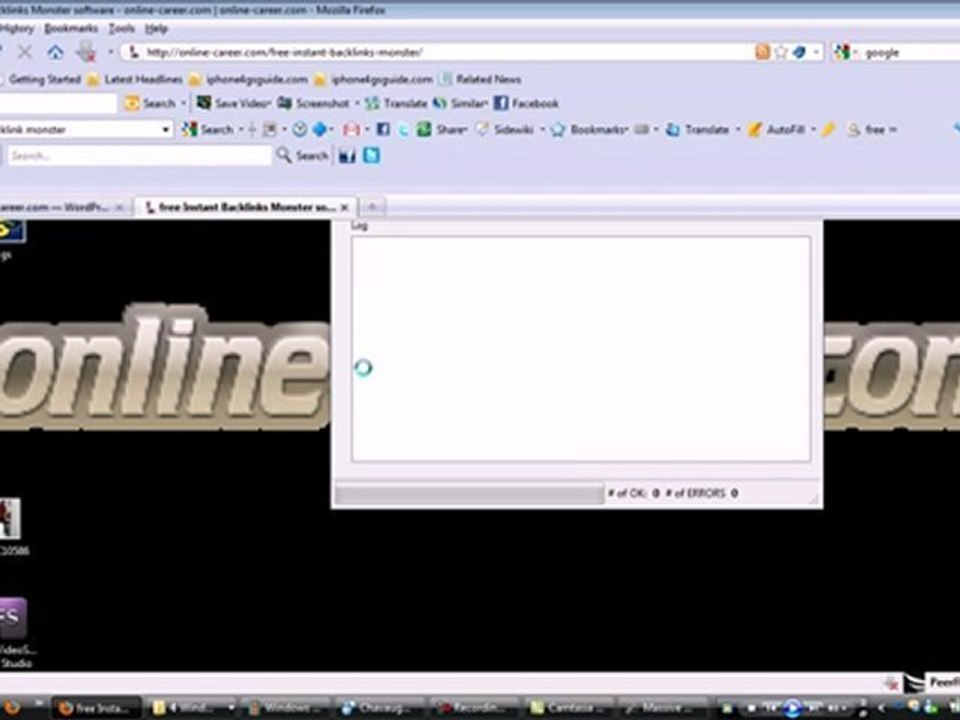Click the Similar toolbar button
960x720 pixels.
[460, 103]
